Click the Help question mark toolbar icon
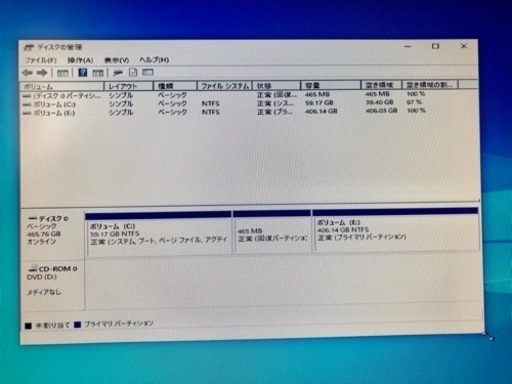 coord(82,72)
